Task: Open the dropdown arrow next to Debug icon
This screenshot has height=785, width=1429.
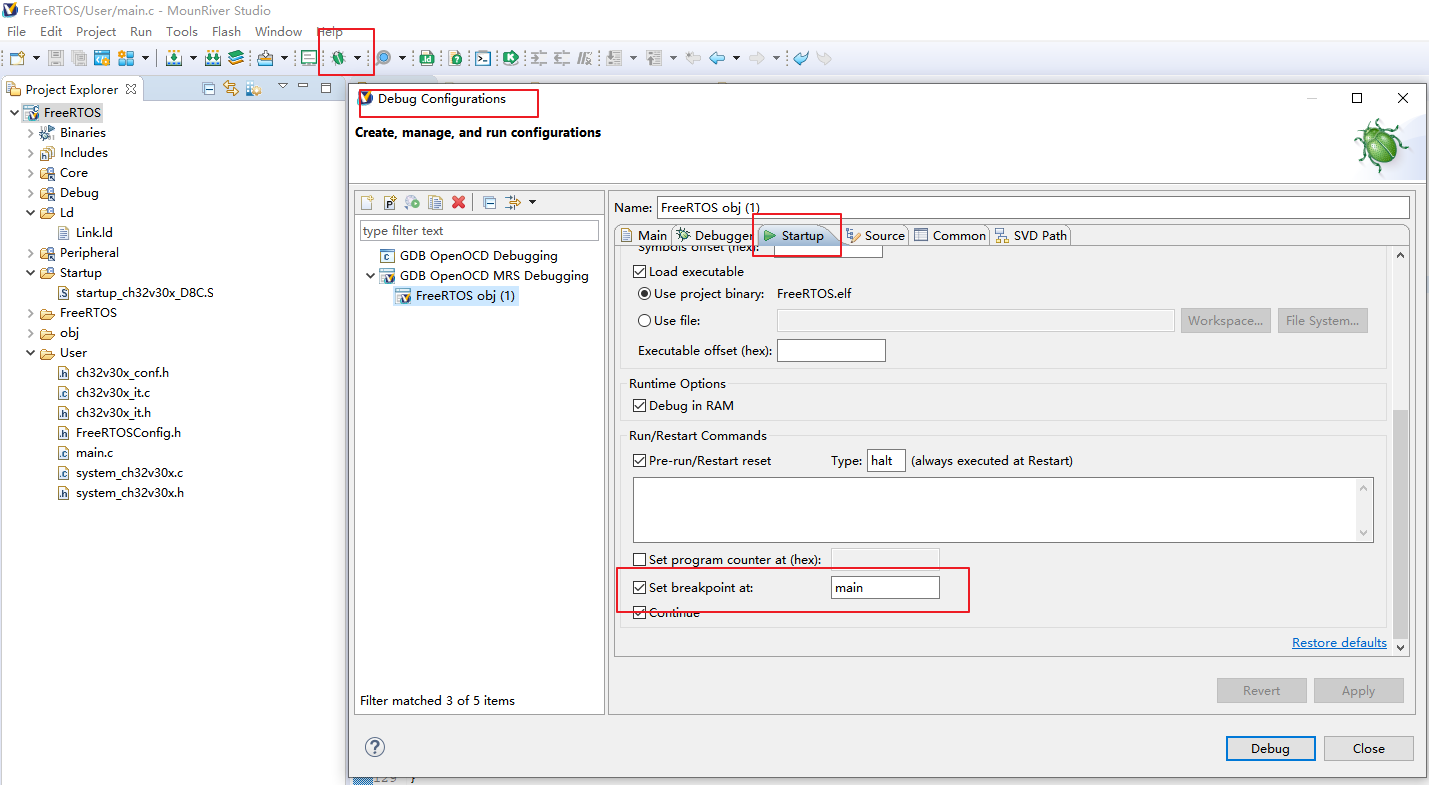Action: pyautogui.click(x=357, y=58)
